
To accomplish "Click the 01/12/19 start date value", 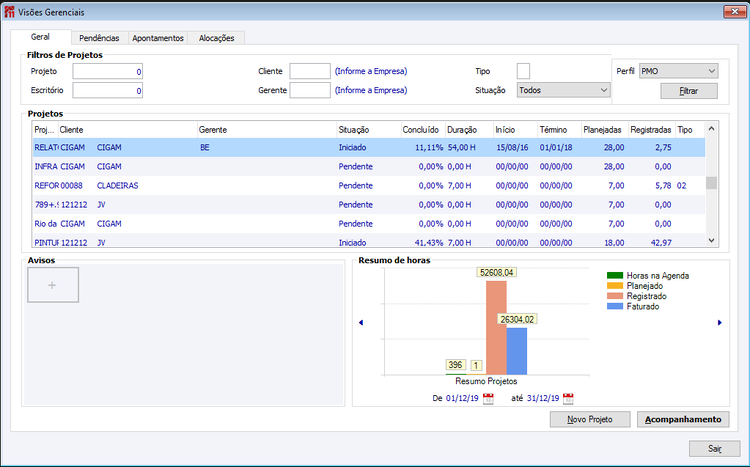I will 462,398.
